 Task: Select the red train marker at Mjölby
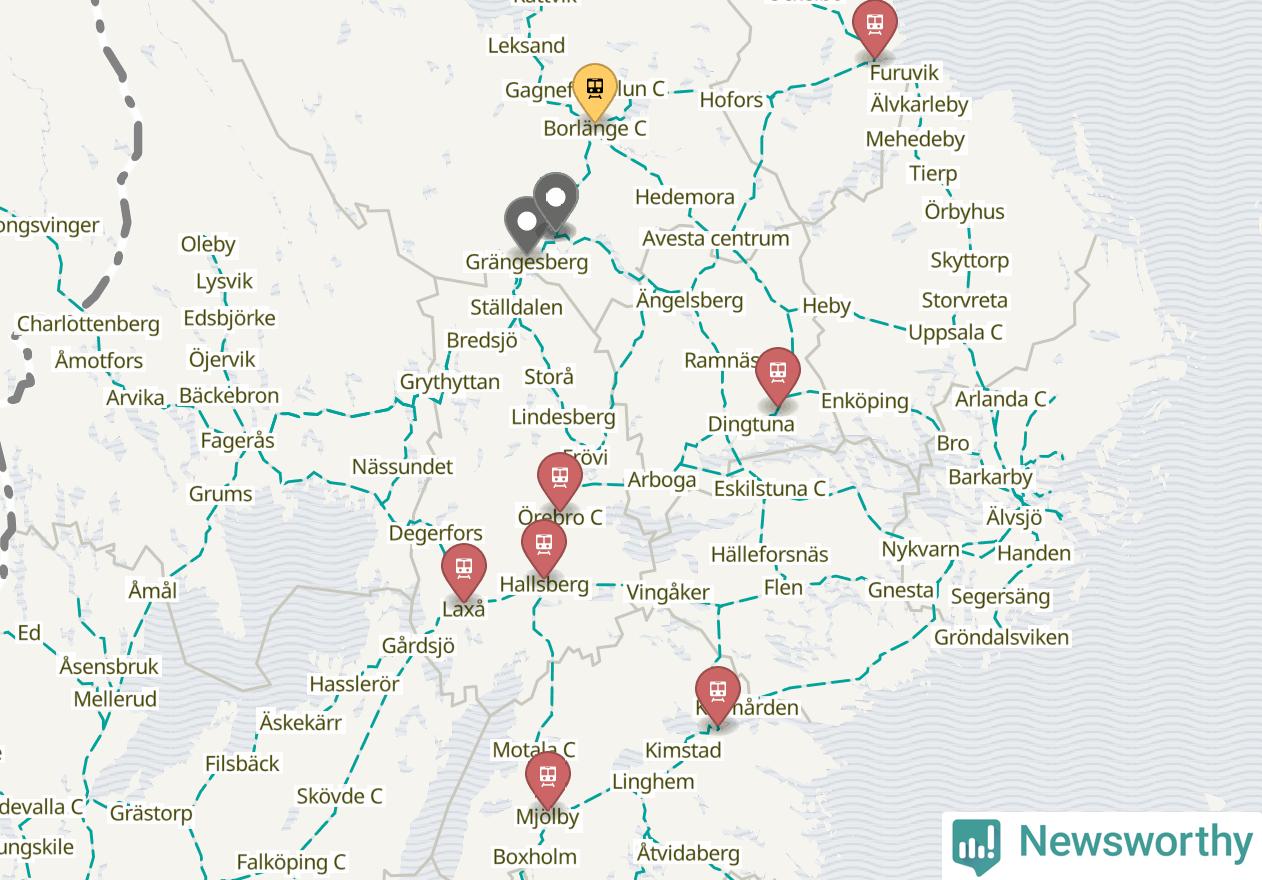[x=548, y=779]
